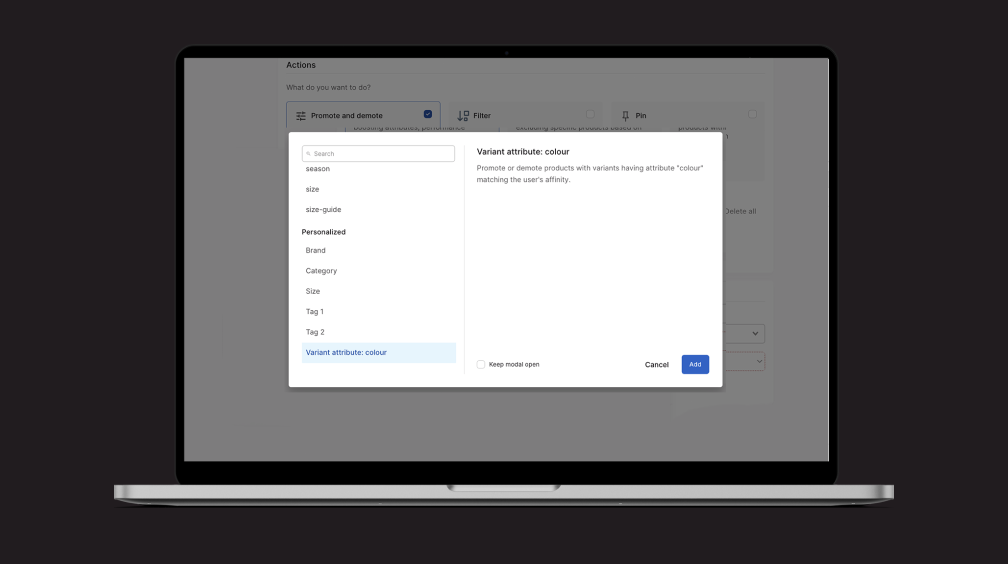Select Tag 1 from the list
Screen dimensions: 1008x564
(315, 312)
